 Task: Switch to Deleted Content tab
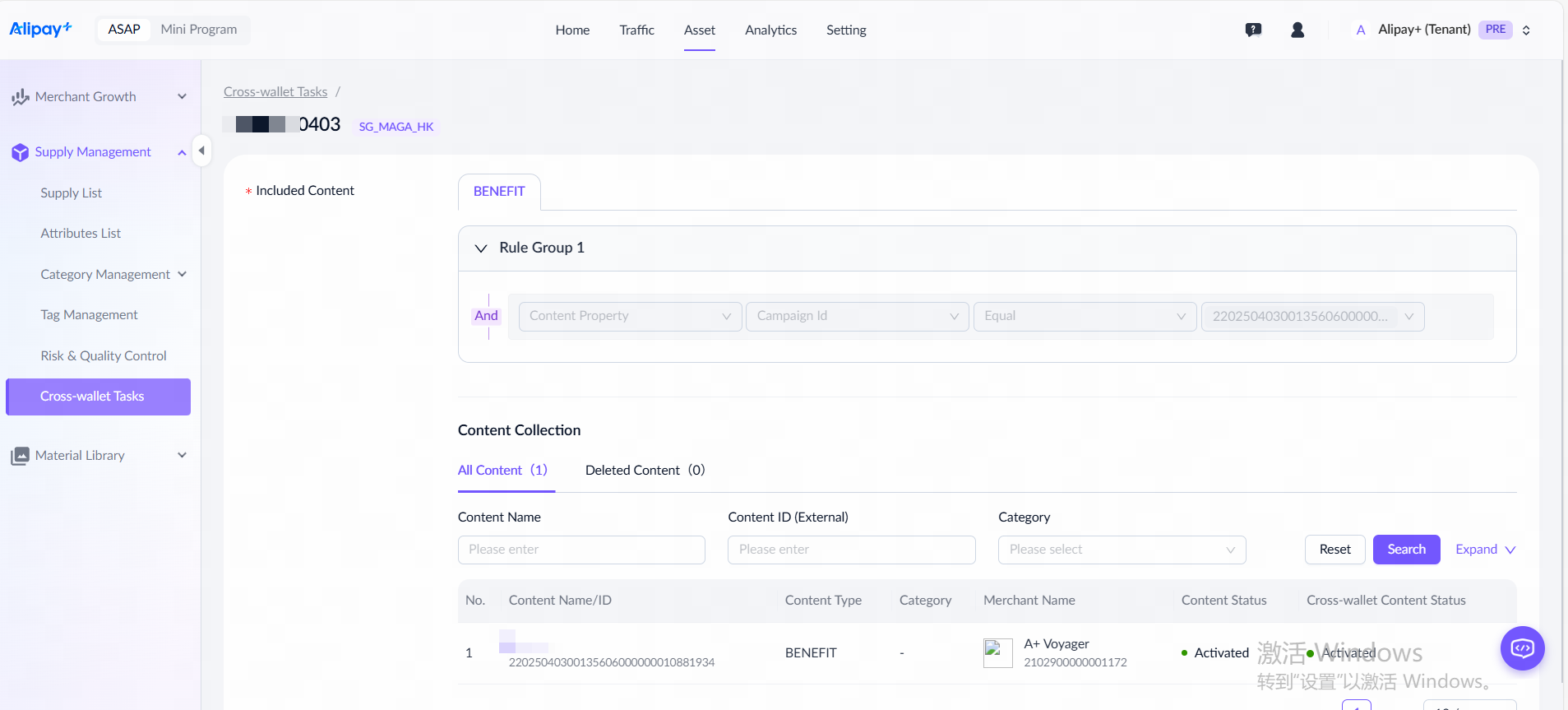pyautogui.click(x=645, y=471)
